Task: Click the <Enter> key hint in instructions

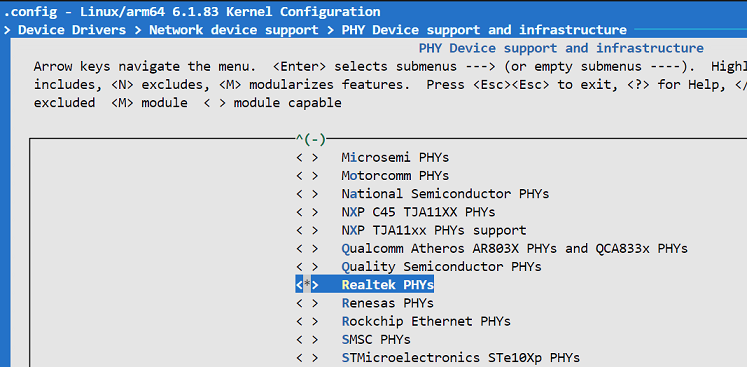Action: tap(300, 66)
